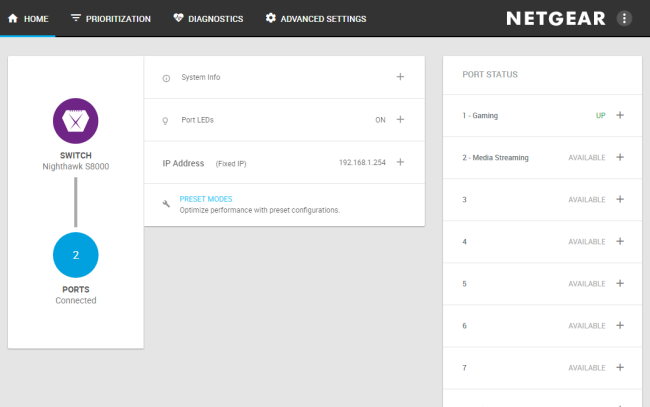Click the 192.168.1.254 IP value
The height and width of the screenshot is (407, 650).
pyautogui.click(x=362, y=162)
